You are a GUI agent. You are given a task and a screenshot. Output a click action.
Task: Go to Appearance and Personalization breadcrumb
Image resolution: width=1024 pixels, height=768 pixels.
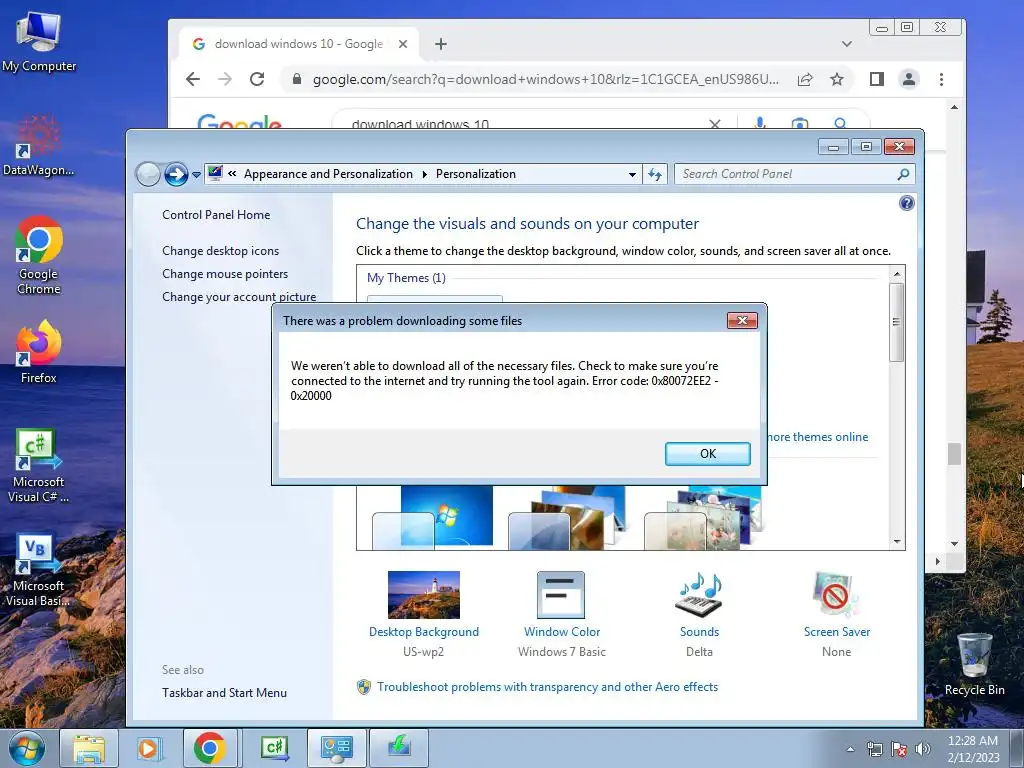328,174
